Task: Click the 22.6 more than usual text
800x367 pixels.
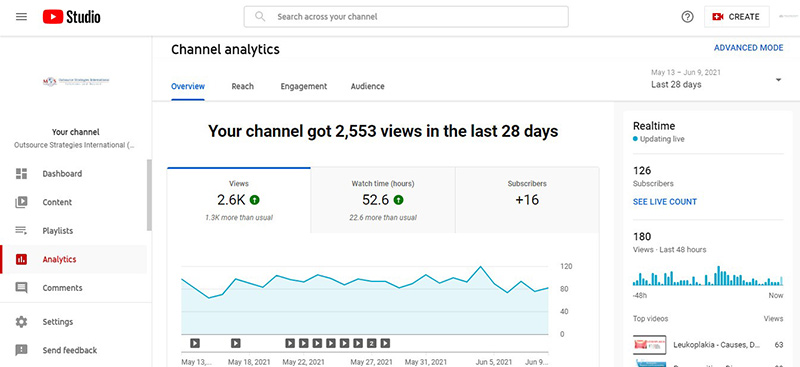Action: [x=383, y=217]
